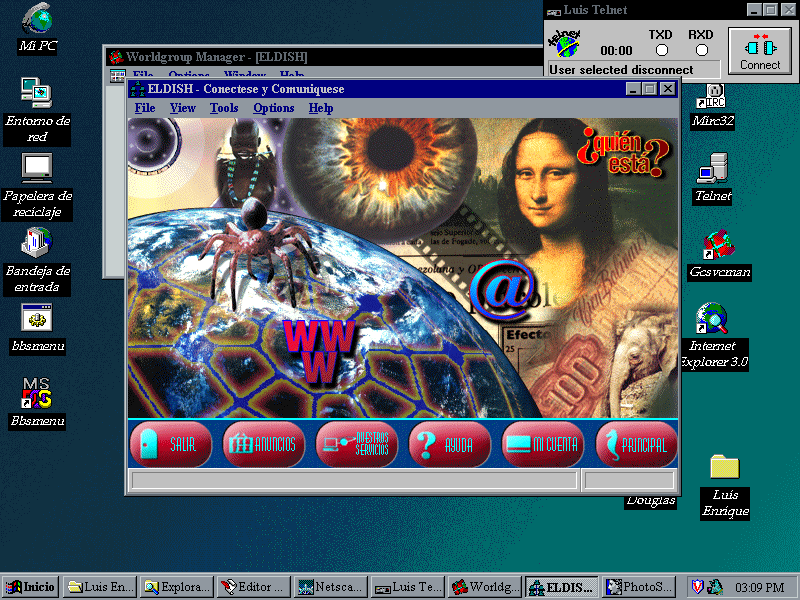Click the ¿quién está? graphic

pyautogui.click(x=624, y=154)
